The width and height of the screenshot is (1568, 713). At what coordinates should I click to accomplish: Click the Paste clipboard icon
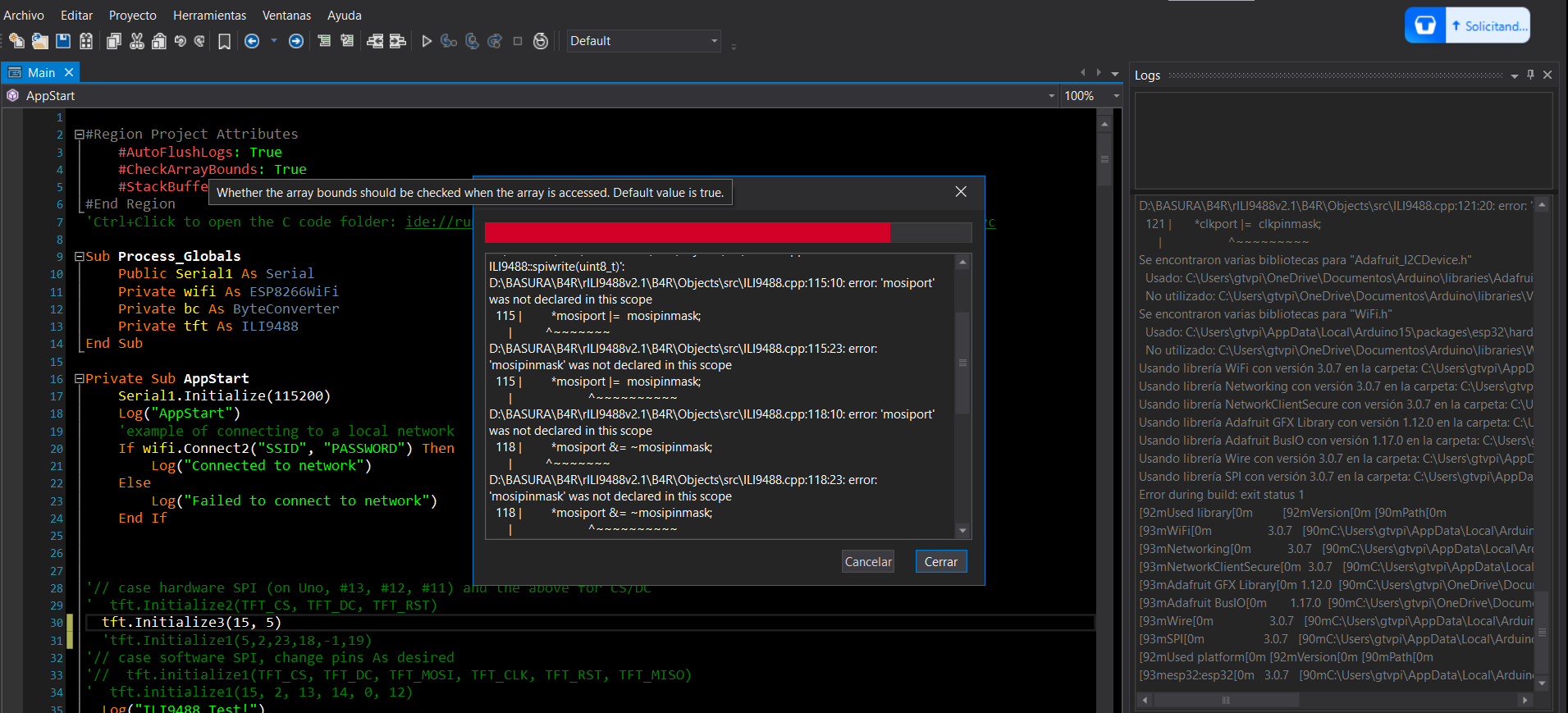coord(159,41)
